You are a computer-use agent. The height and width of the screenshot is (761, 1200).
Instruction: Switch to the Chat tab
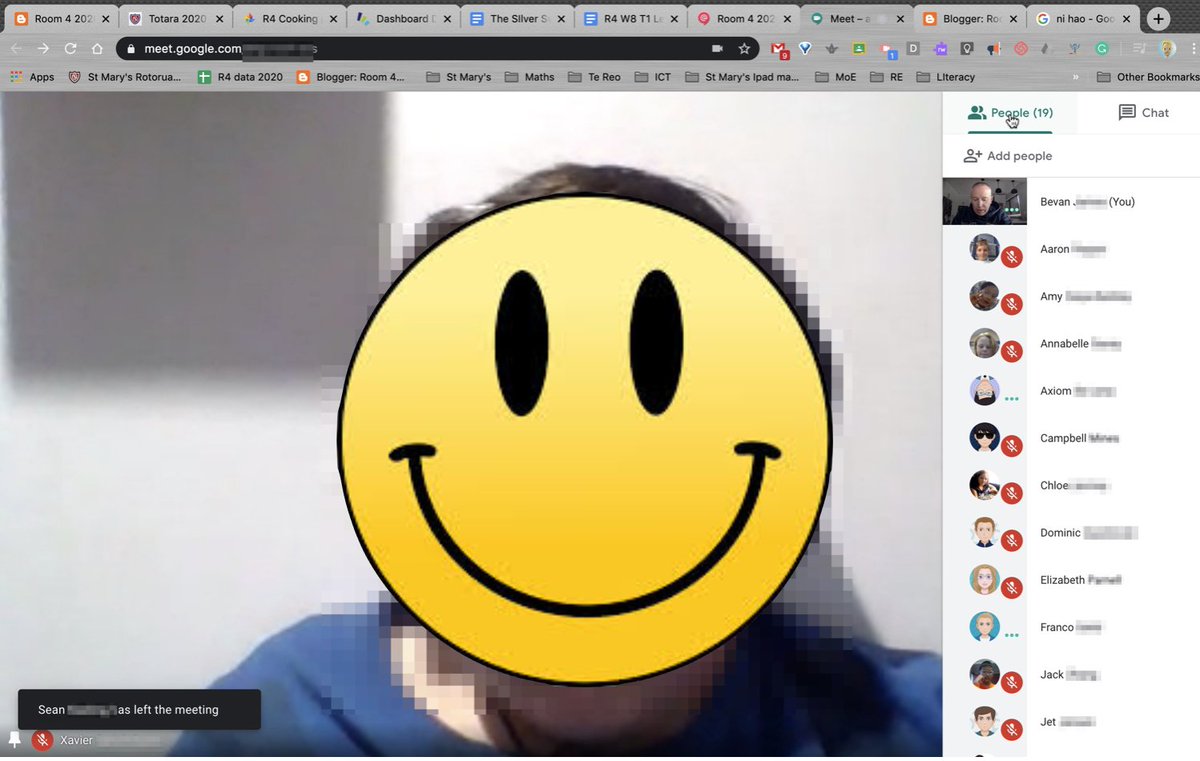1143,113
